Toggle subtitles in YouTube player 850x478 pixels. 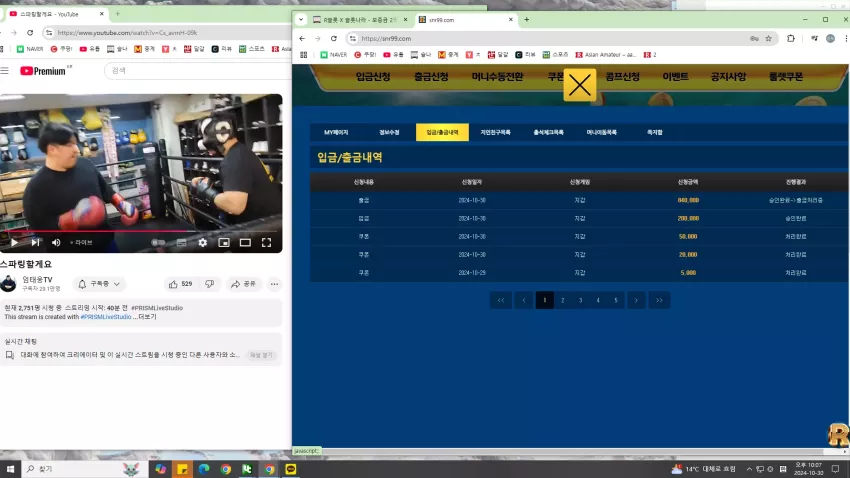tap(181, 243)
